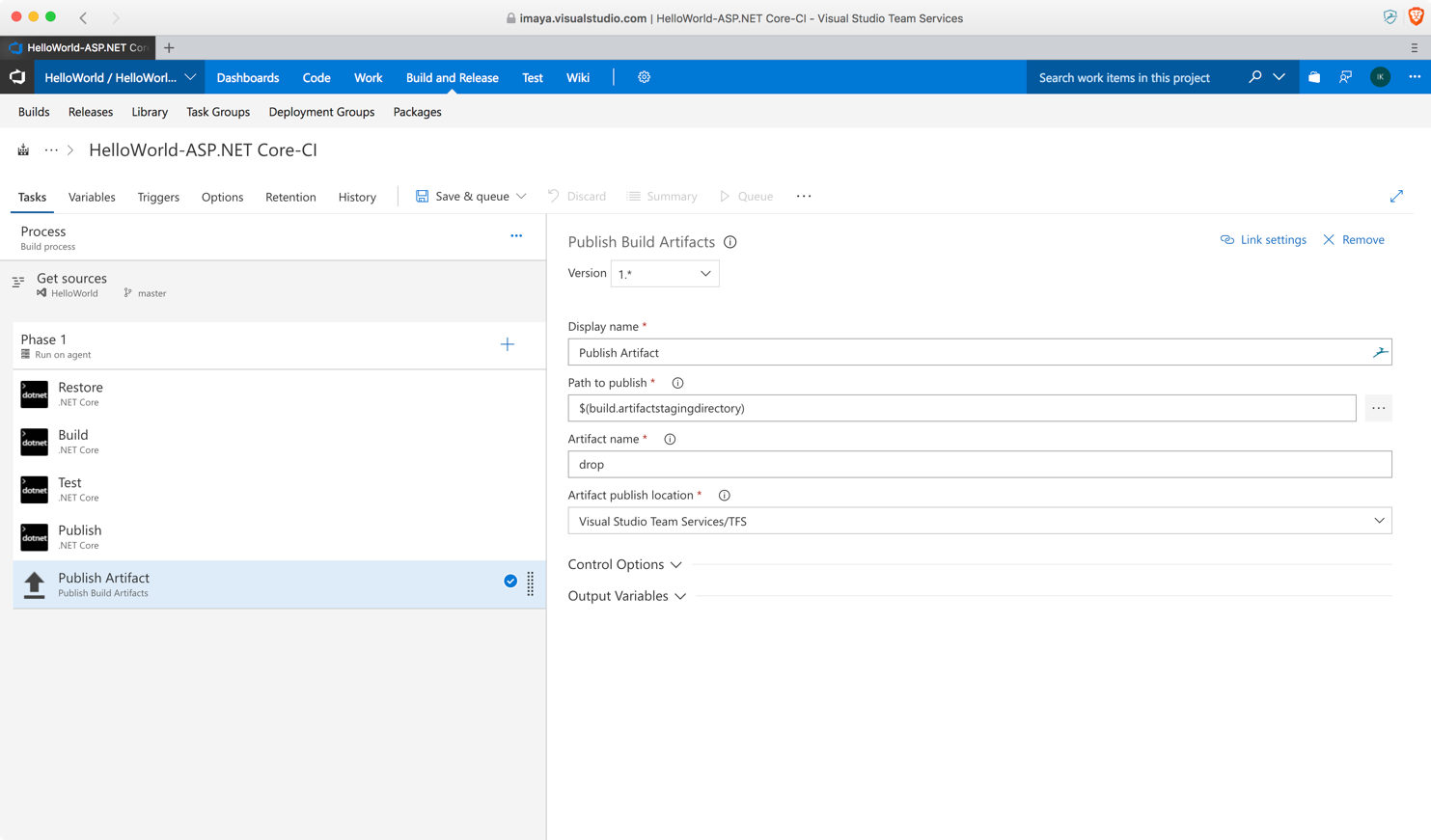
Task: Expand Control Options section
Action: [625, 564]
